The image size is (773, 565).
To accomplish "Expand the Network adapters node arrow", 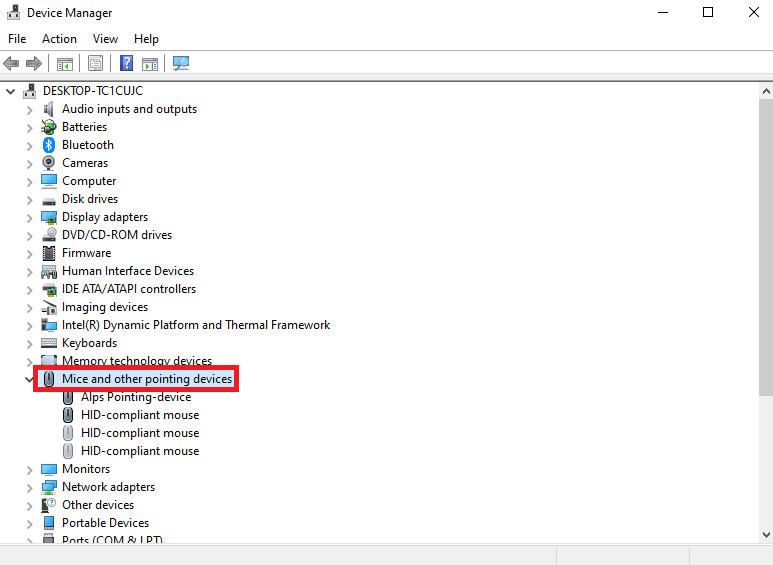I will pyautogui.click(x=30, y=488).
